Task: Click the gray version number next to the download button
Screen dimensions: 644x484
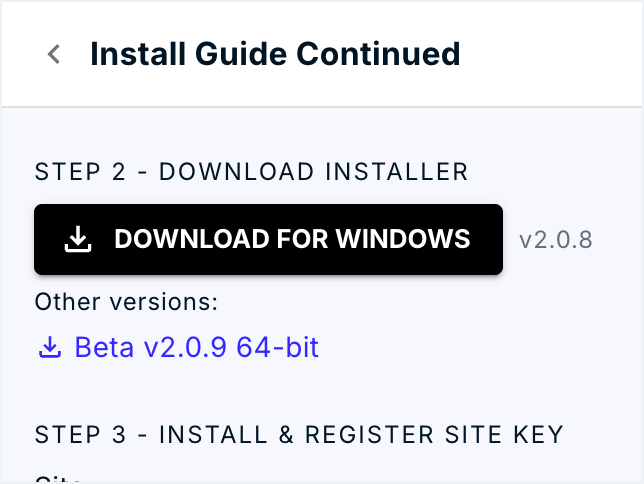Action: click(556, 240)
